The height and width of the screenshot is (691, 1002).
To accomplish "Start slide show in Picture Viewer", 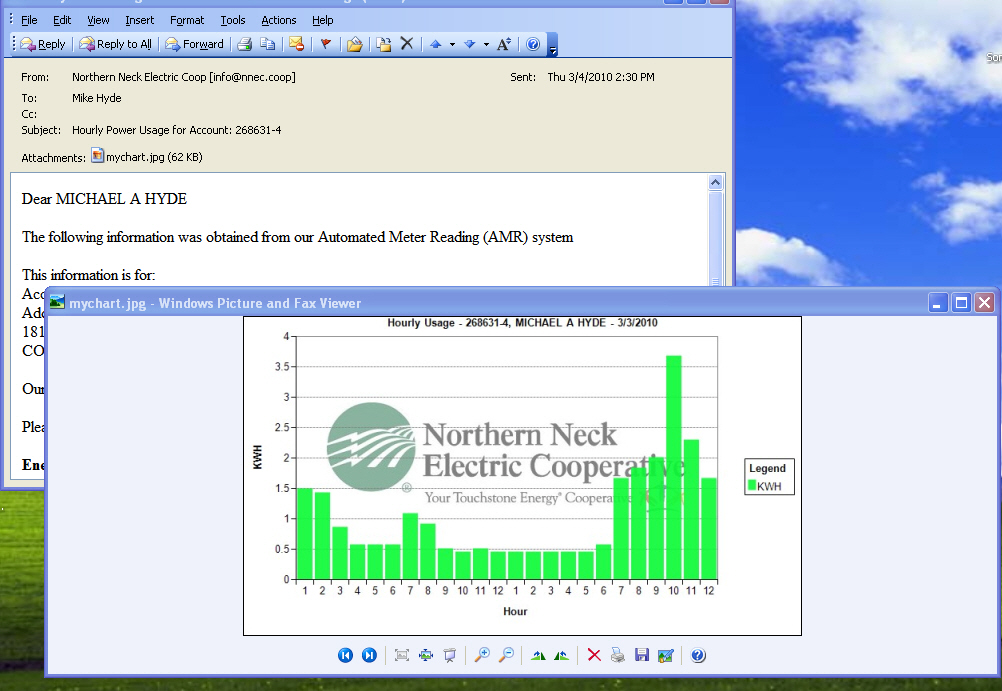I will [x=450, y=655].
